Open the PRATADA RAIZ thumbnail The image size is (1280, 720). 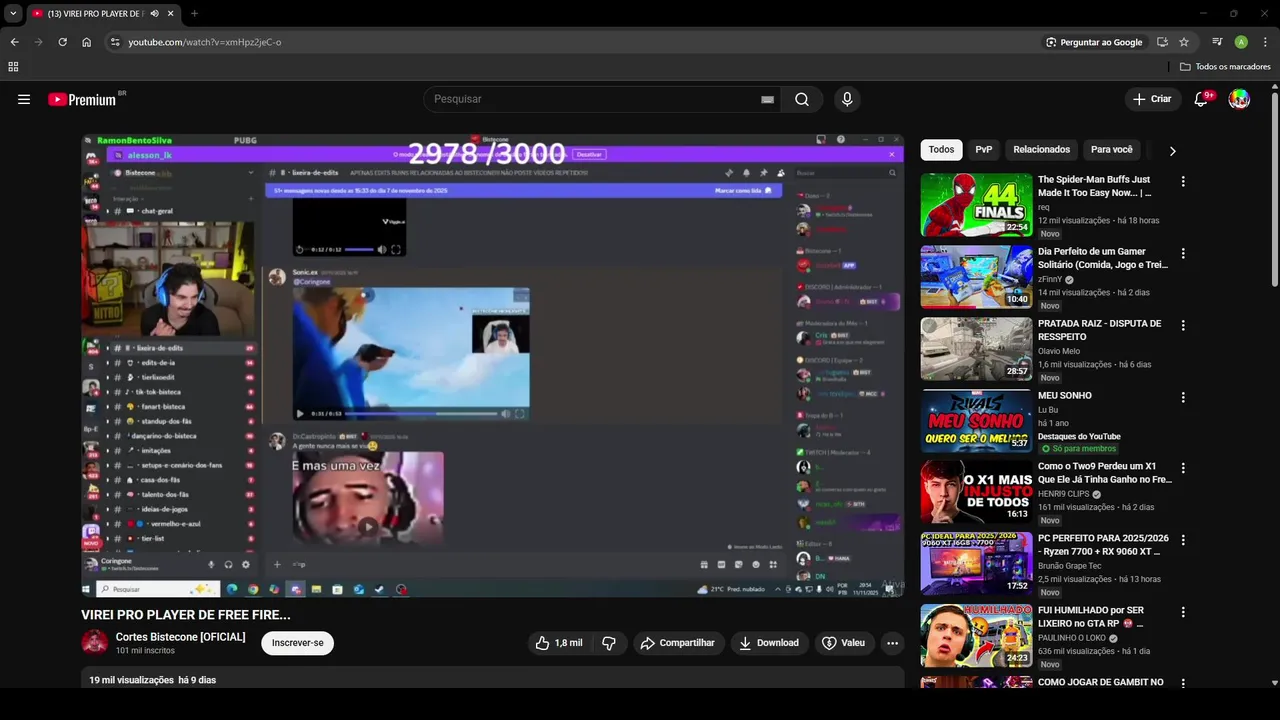tap(976, 349)
